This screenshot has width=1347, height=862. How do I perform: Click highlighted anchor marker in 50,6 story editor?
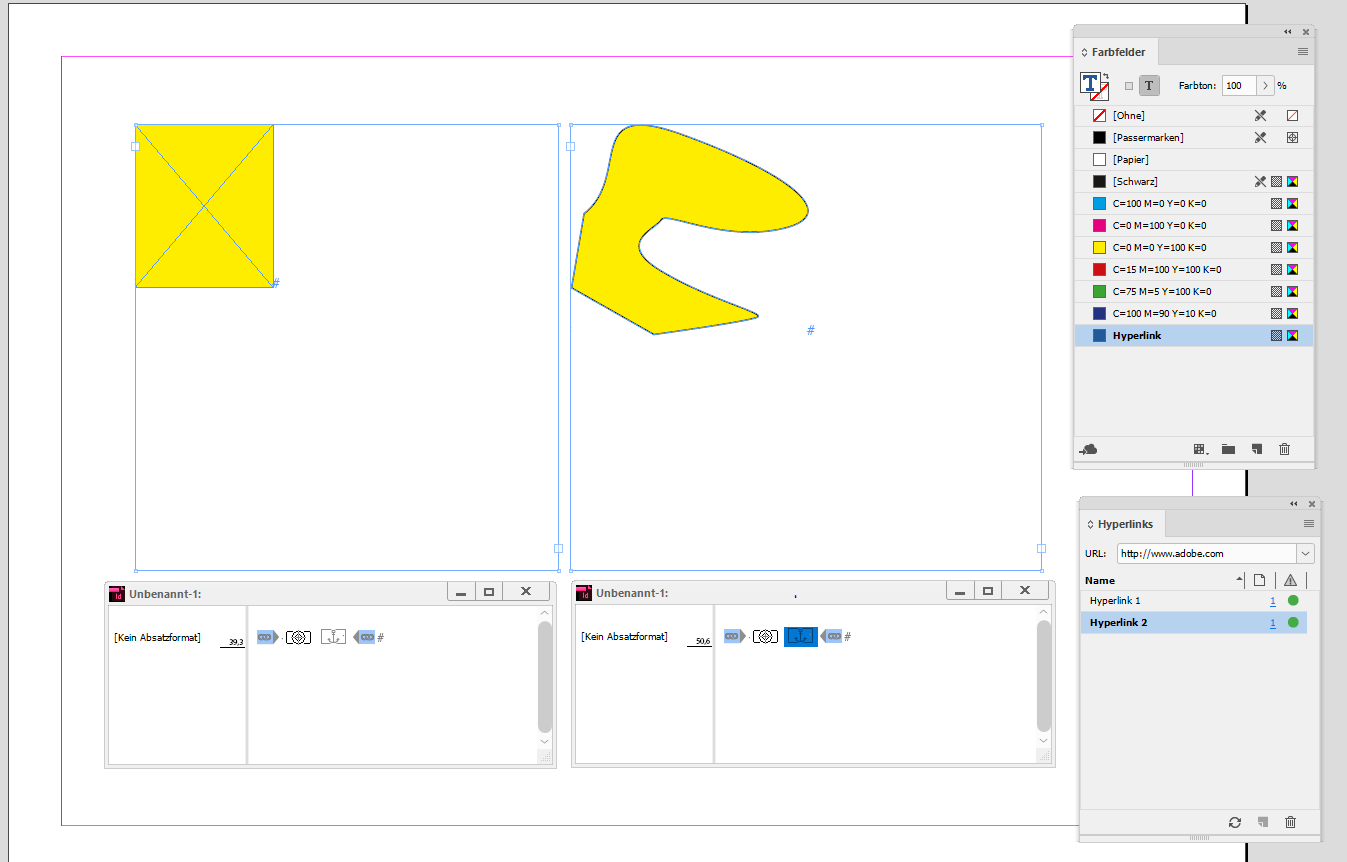pyautogui.click(x=801, y=636)
